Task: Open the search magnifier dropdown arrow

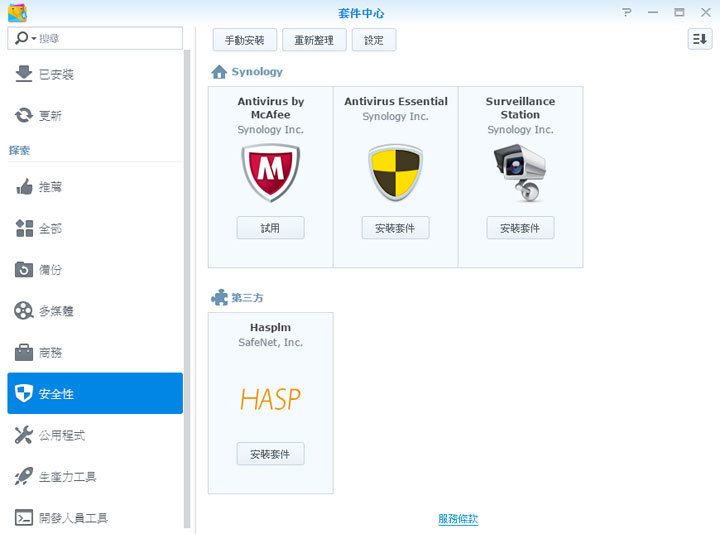Action: [x=34, y=39]
